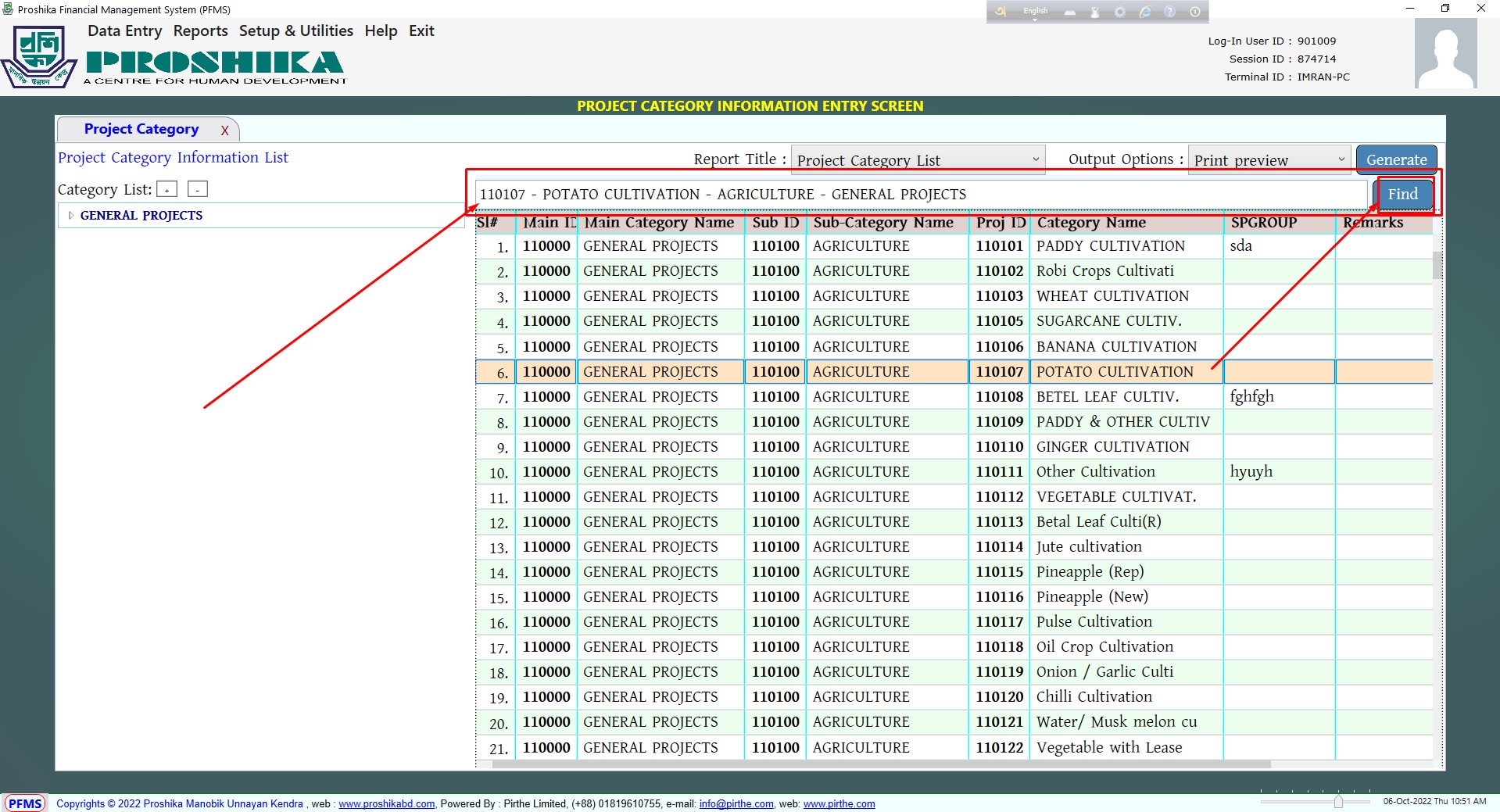Click the info circle icon in language bar
1500x812 pixels.
[x=1195, y=12]
